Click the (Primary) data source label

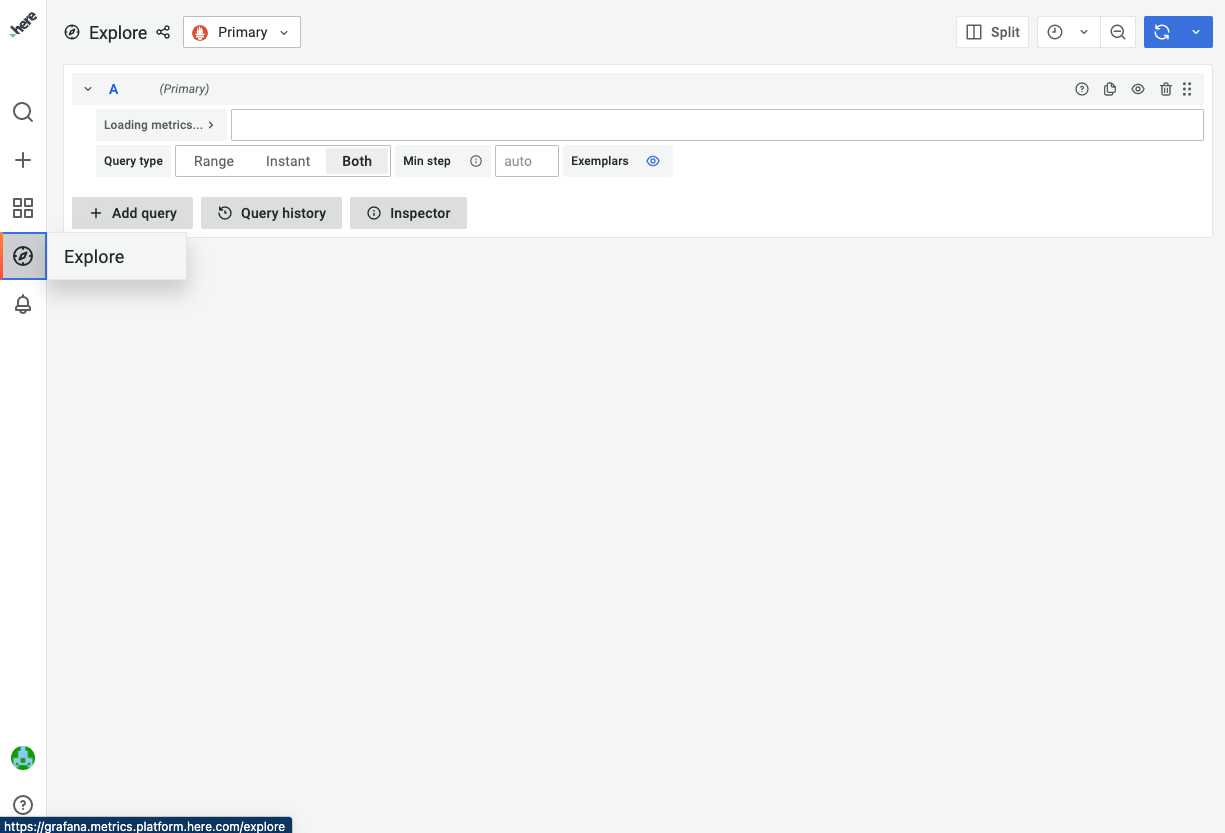click(184, 89)
